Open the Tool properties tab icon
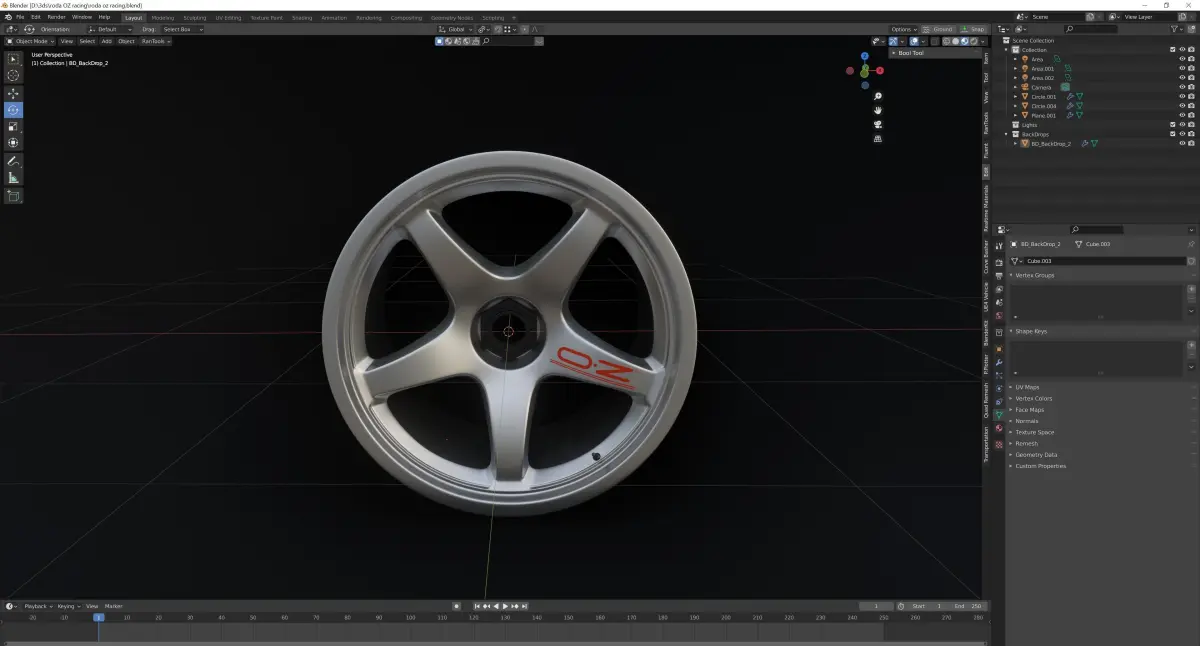The width and height of the screenshot is (1200, 646). [x=999, y=245]
